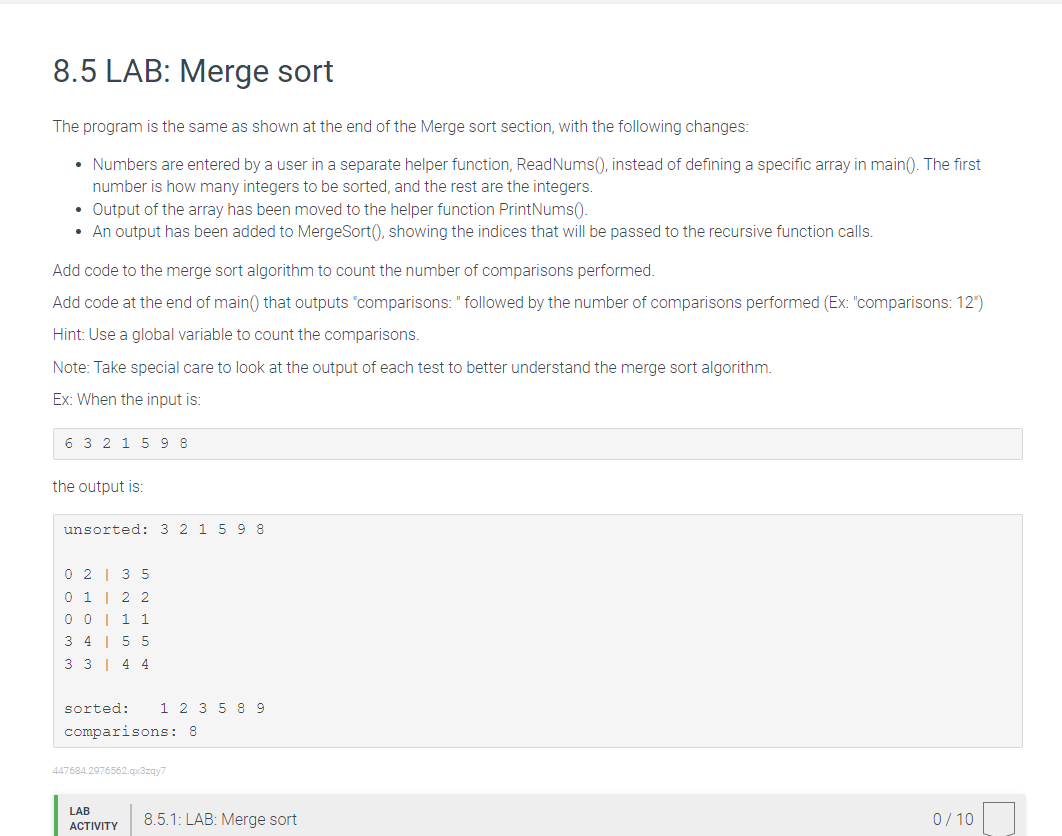Click the heading 8.5 LAB: Merge sort

click(192, 71)
